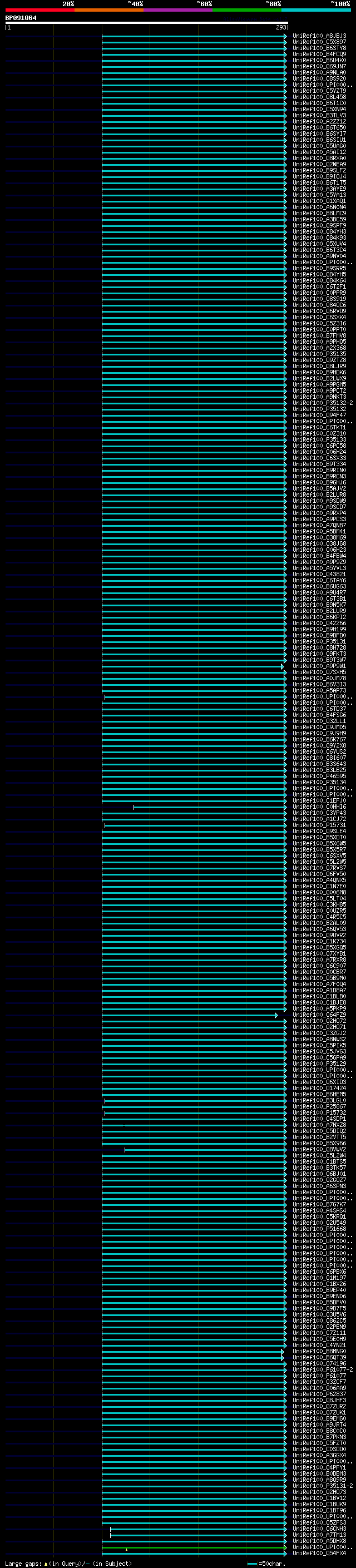
Task: Select label UniRef100_Q8S920
Action: pos(319,78)
